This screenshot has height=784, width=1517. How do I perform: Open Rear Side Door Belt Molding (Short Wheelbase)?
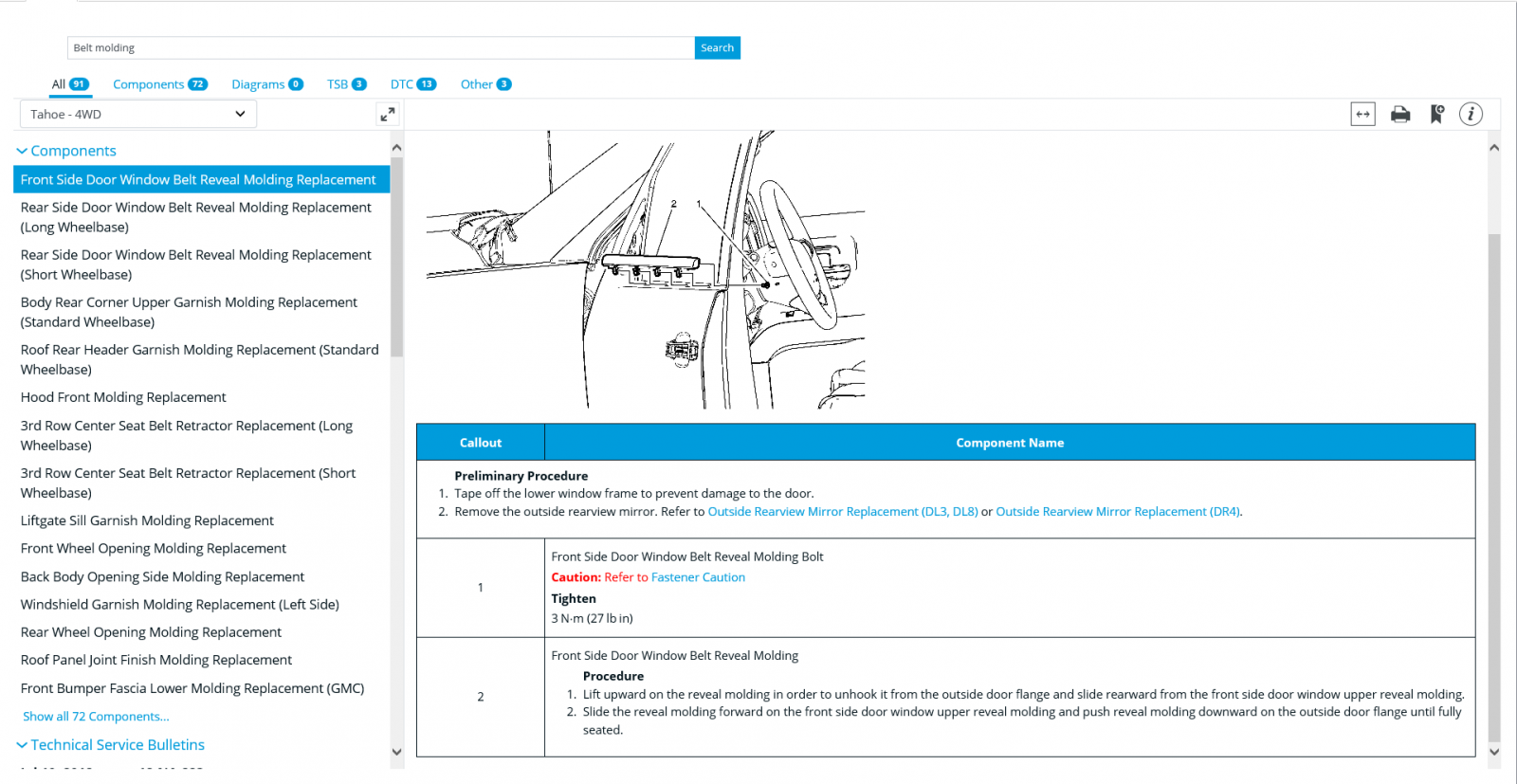pos(196,264)
